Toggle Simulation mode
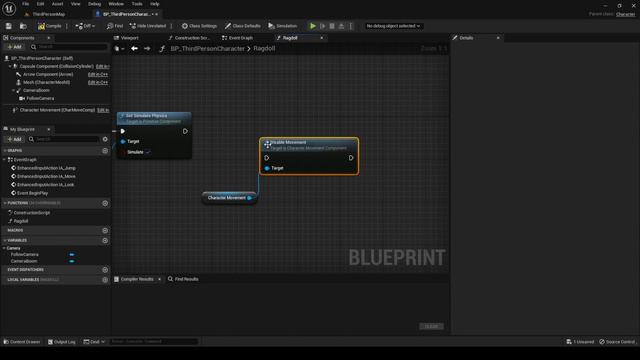 pyautogui.click(x=282, y=26)
